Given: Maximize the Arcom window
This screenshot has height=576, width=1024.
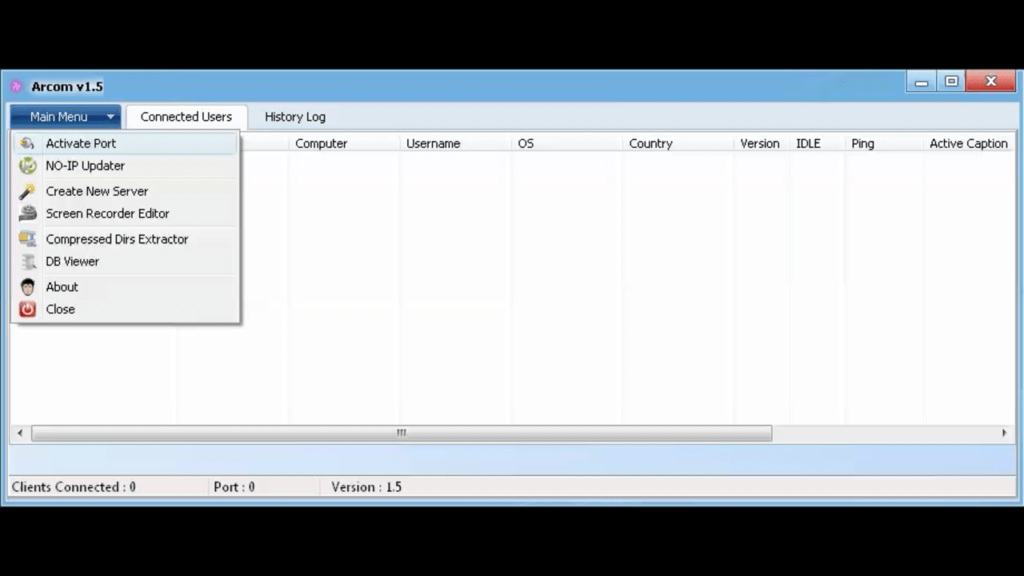Looking at the screenshot, I should tap(952, 82).
